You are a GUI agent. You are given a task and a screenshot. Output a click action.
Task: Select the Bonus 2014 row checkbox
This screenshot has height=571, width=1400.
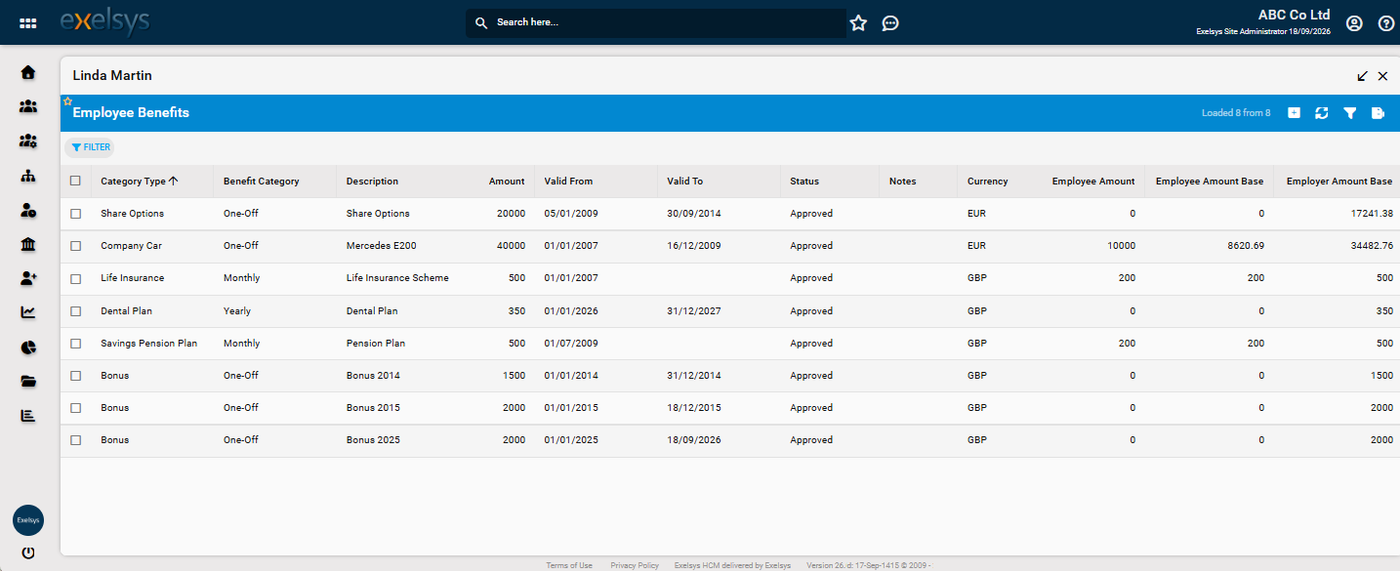click(75, 376)
